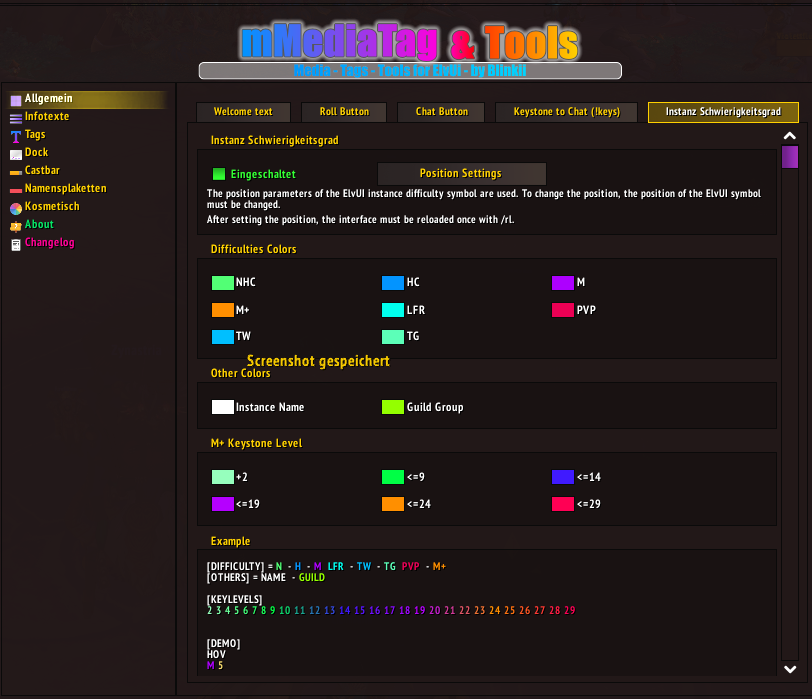
Task: Select the Castbar icon in sidebar
Action: (x=16, y=172)
